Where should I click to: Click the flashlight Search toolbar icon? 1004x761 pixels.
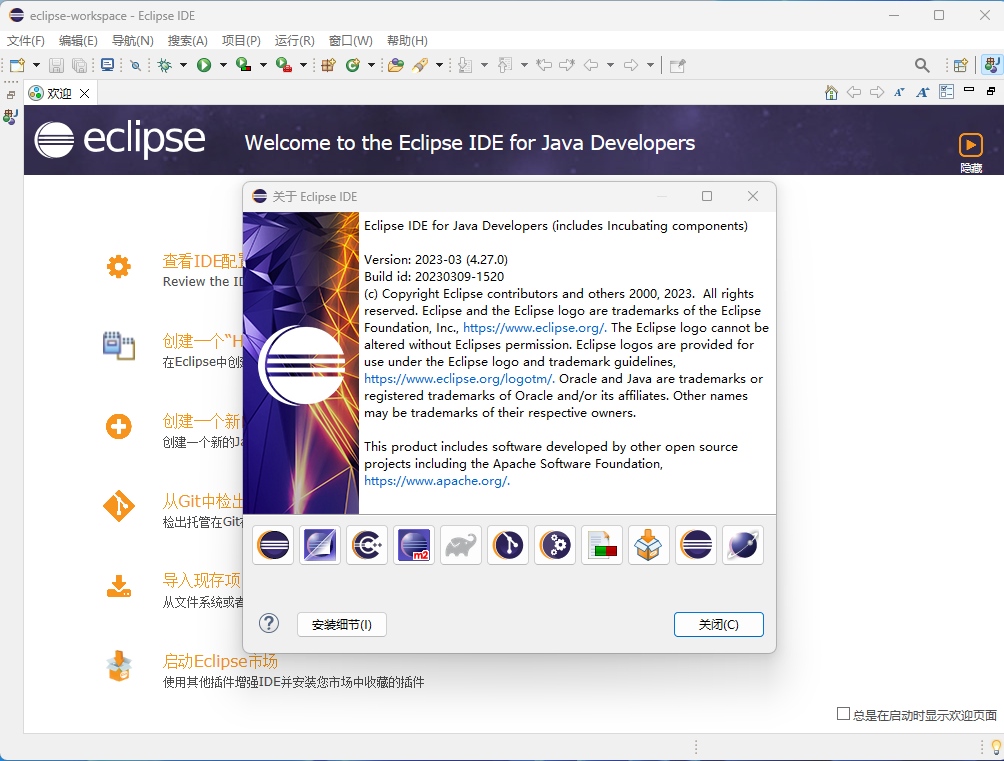tap(420, 65)
